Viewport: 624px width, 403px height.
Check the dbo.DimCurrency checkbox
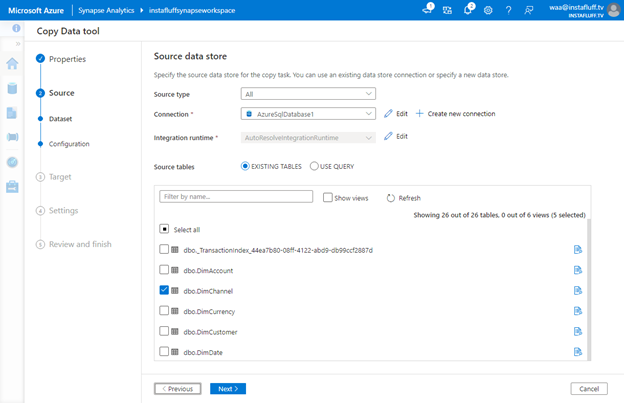[164, 310]
